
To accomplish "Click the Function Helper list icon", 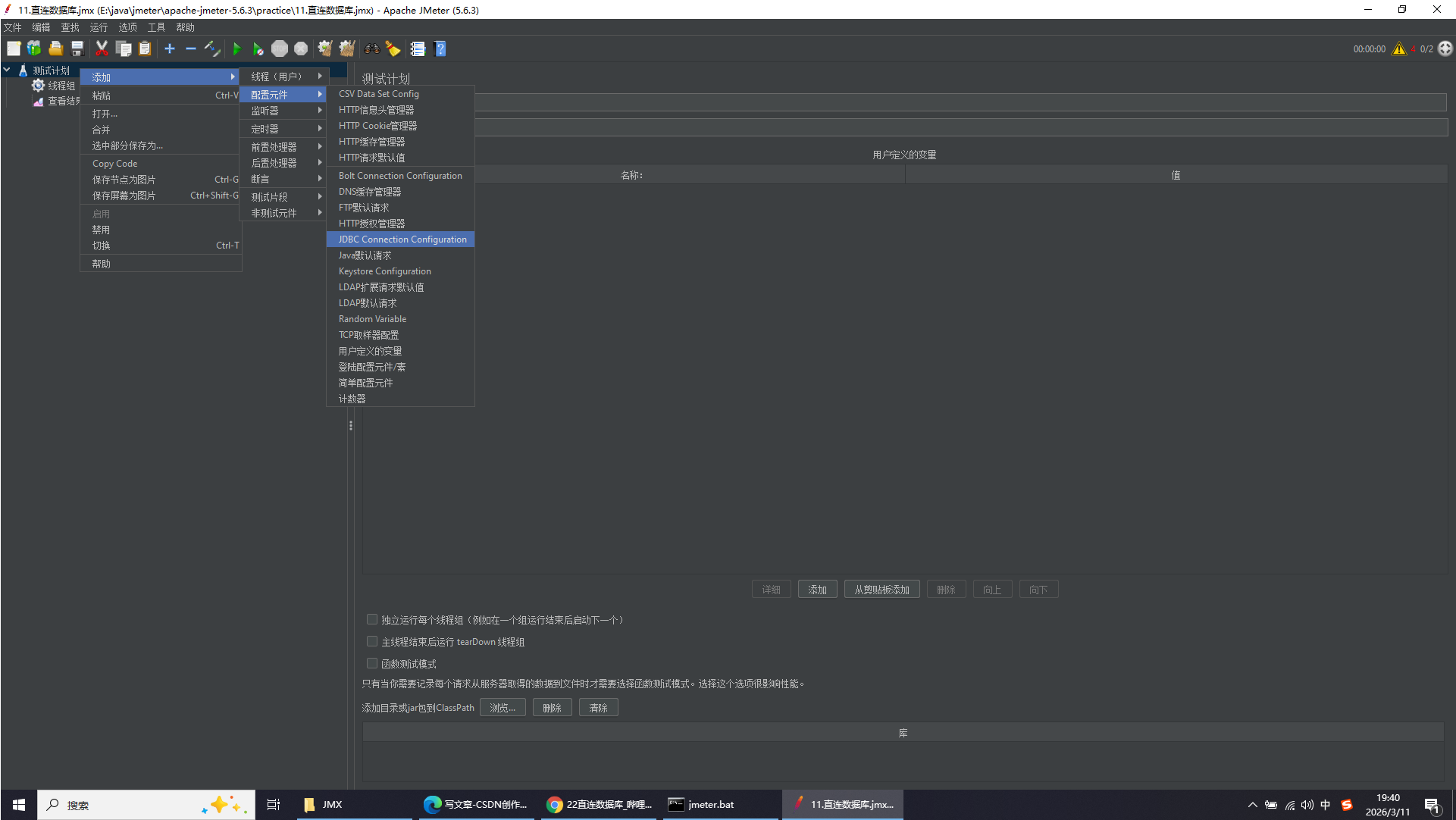I will [418, 49].
